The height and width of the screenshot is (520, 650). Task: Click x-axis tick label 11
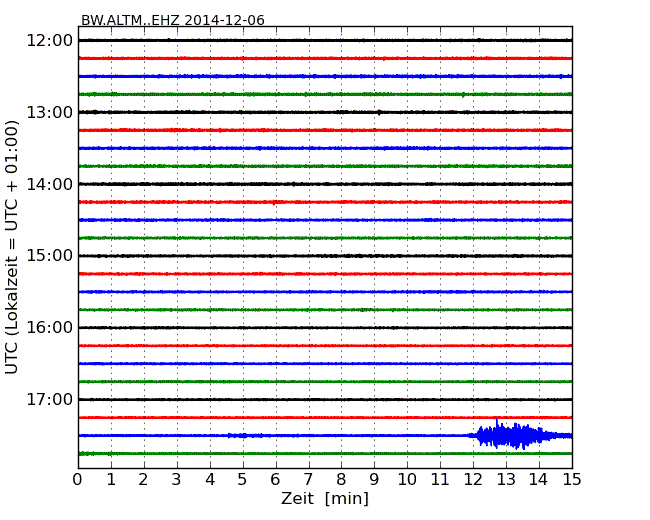click(x=440, y=480)
